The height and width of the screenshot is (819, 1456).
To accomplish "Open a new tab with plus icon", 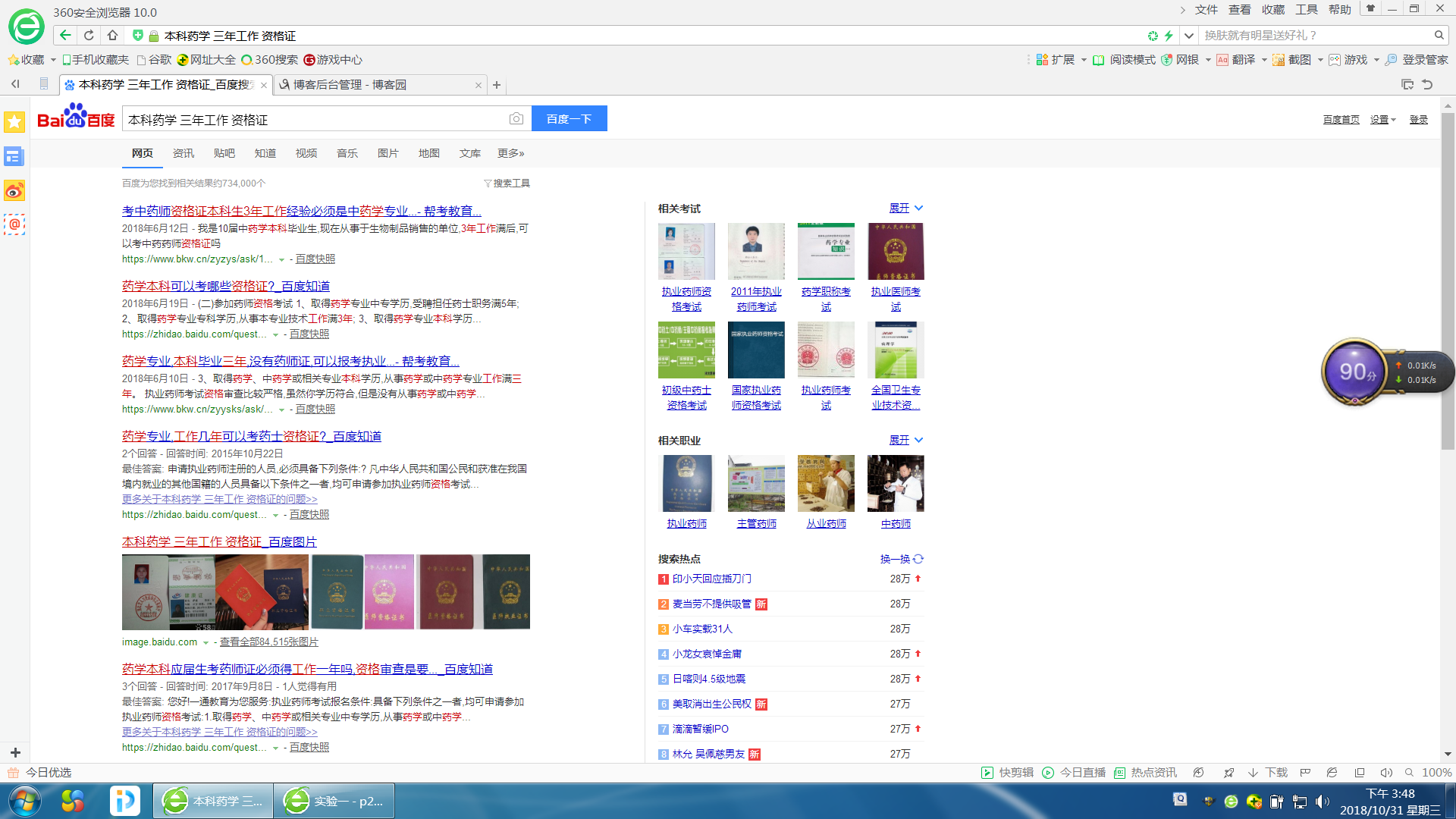I will point(497,85).
